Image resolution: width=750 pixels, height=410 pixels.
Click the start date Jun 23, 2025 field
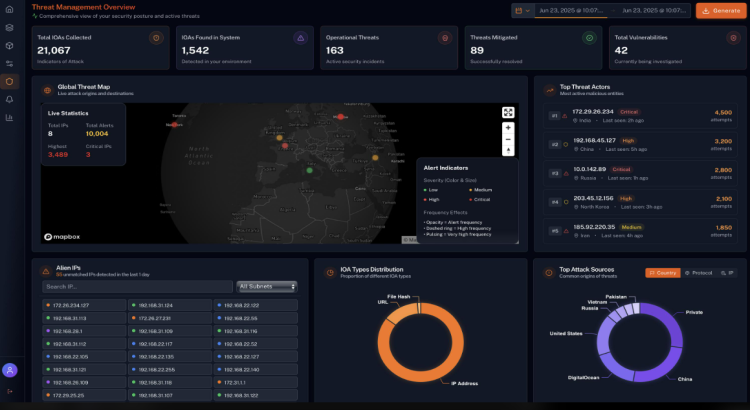[x=571, y=11]
